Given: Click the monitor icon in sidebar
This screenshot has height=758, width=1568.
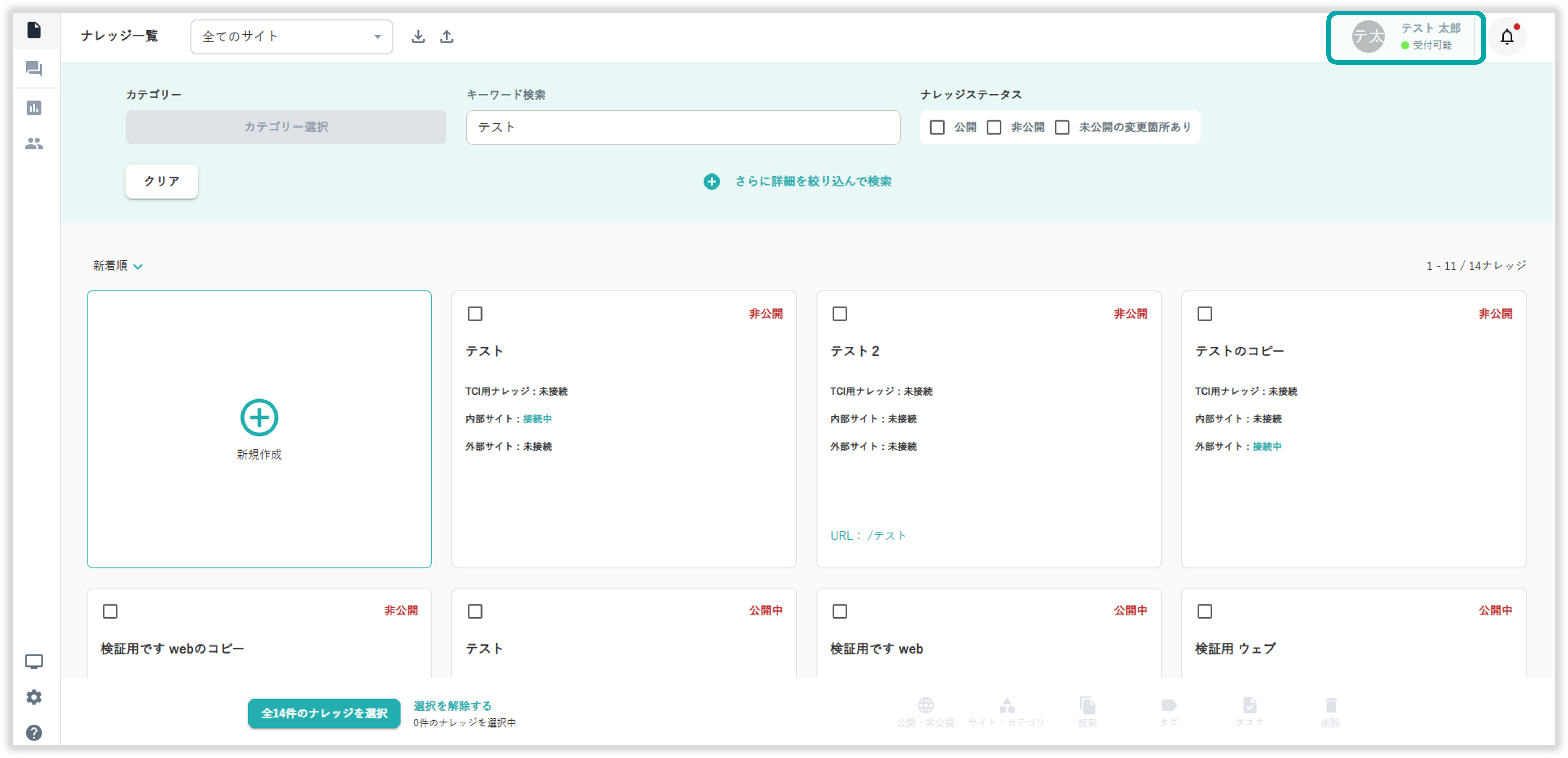Looking at the screenshot, I should pos(34,661).
